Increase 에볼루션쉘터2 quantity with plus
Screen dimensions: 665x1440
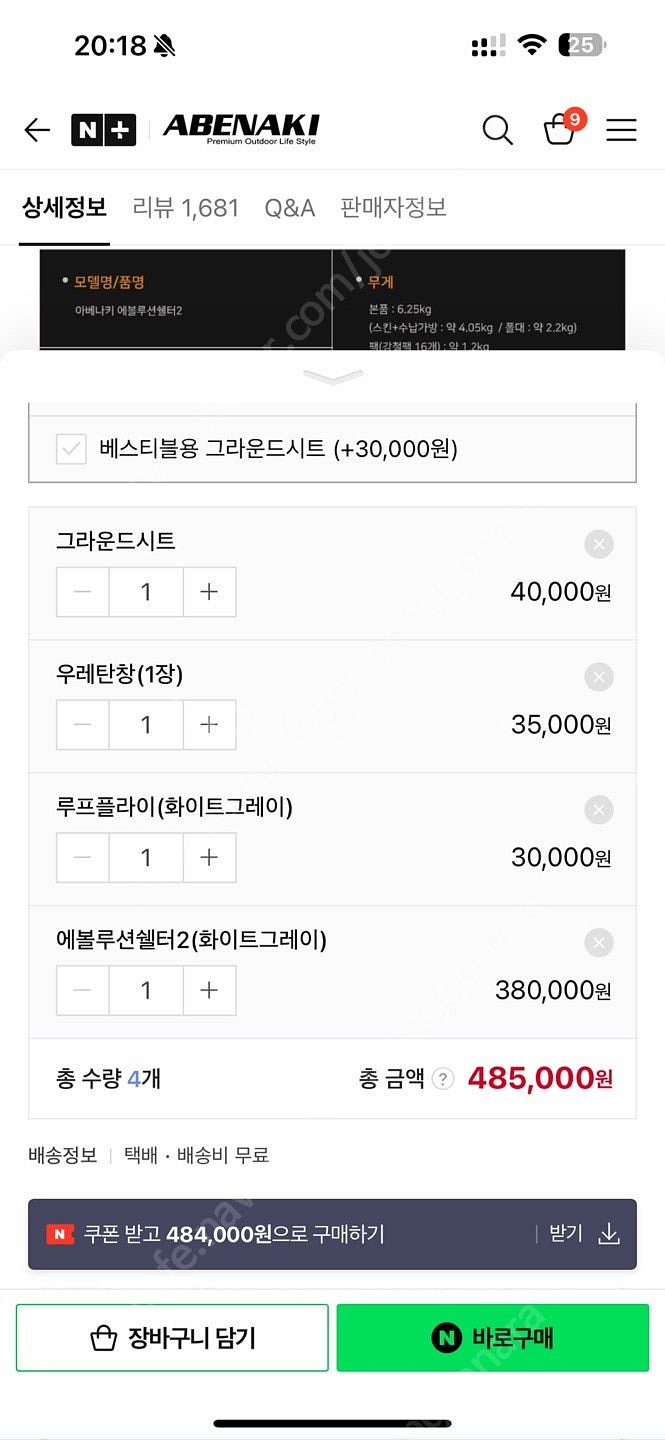click(209, 991)
